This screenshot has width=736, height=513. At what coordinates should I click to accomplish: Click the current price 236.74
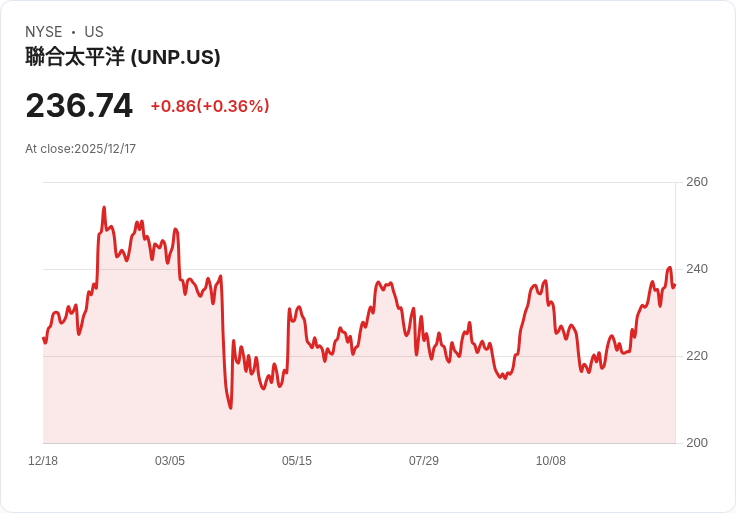point(79,106)
